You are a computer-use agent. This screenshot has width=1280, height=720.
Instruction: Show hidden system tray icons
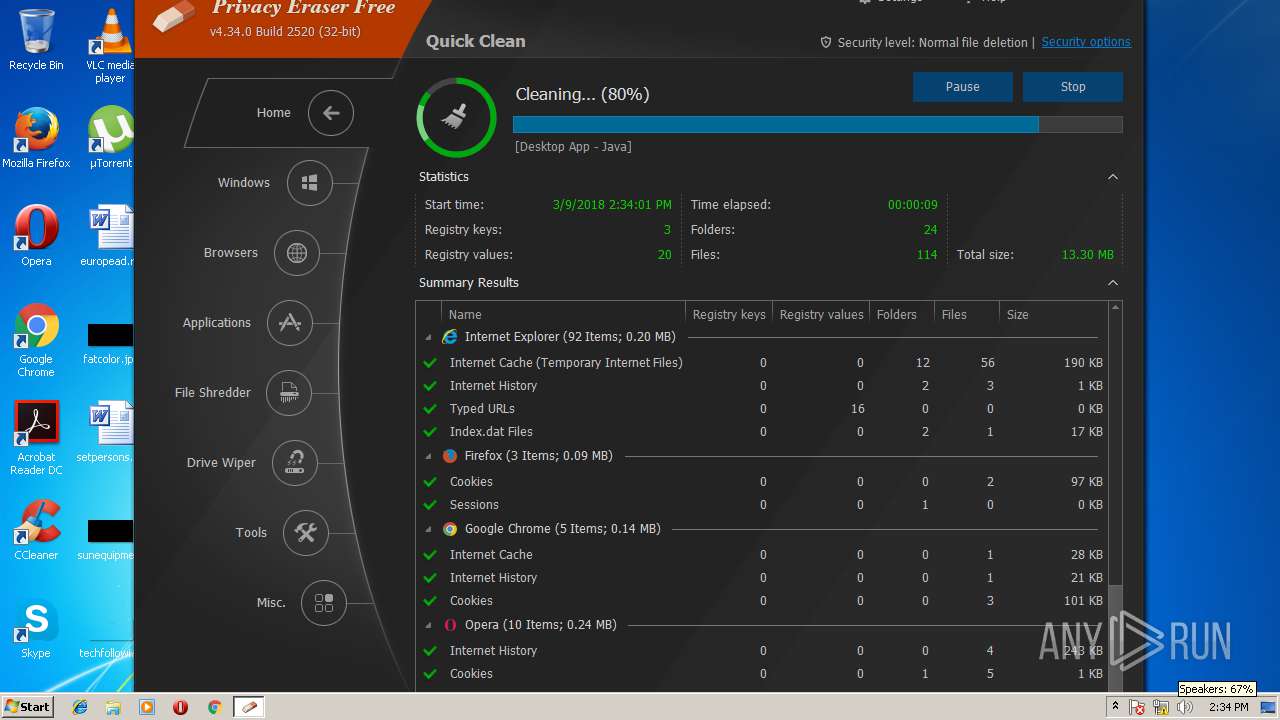1116,707
